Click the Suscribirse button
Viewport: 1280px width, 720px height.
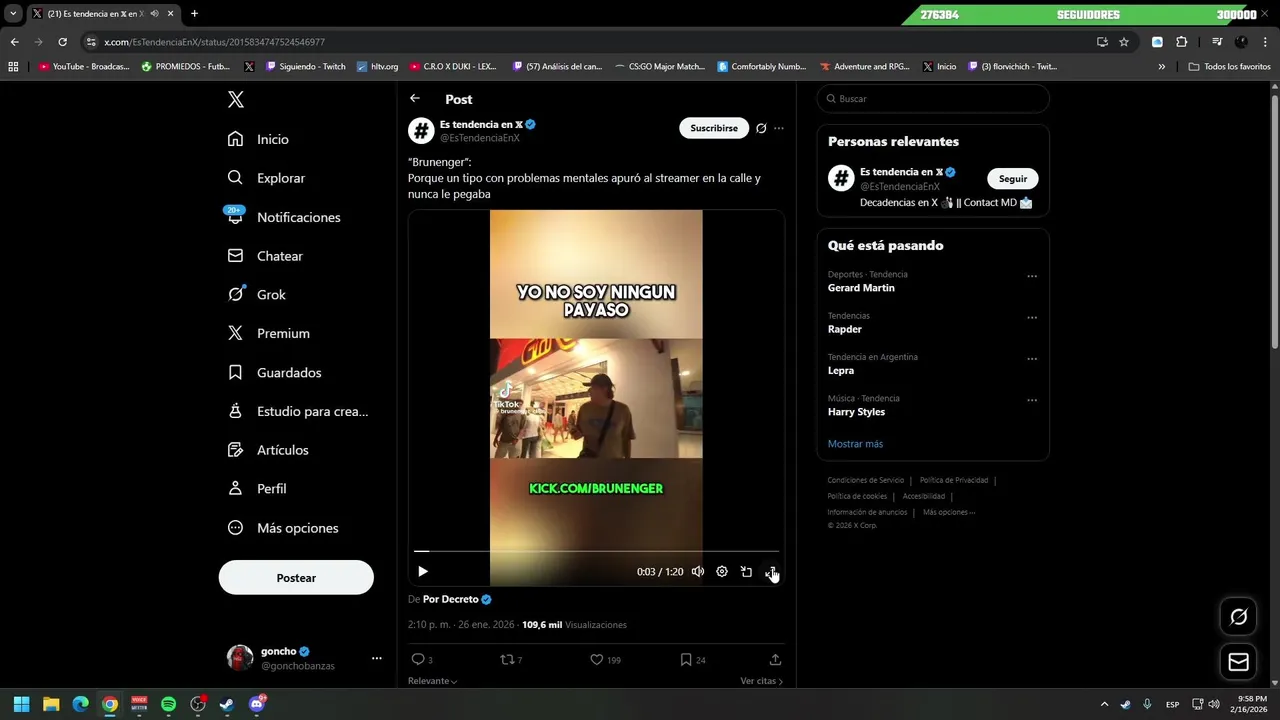[714, 128]
